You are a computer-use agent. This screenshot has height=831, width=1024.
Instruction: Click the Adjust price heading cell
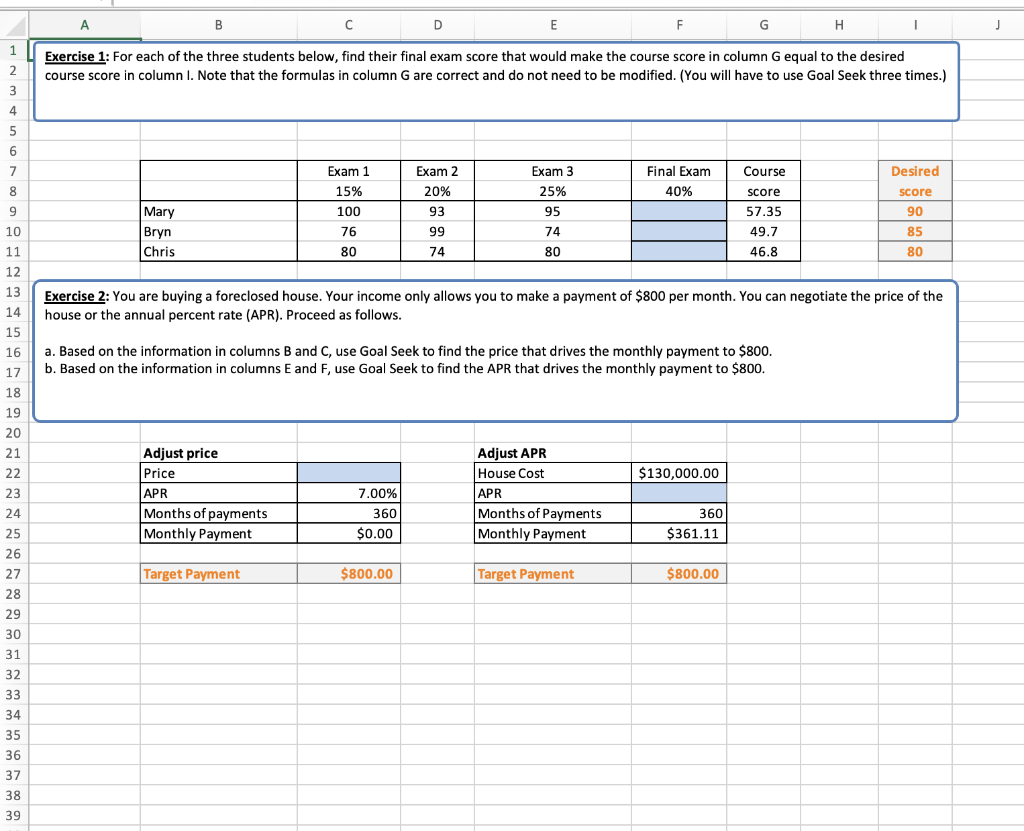(218, 453)
